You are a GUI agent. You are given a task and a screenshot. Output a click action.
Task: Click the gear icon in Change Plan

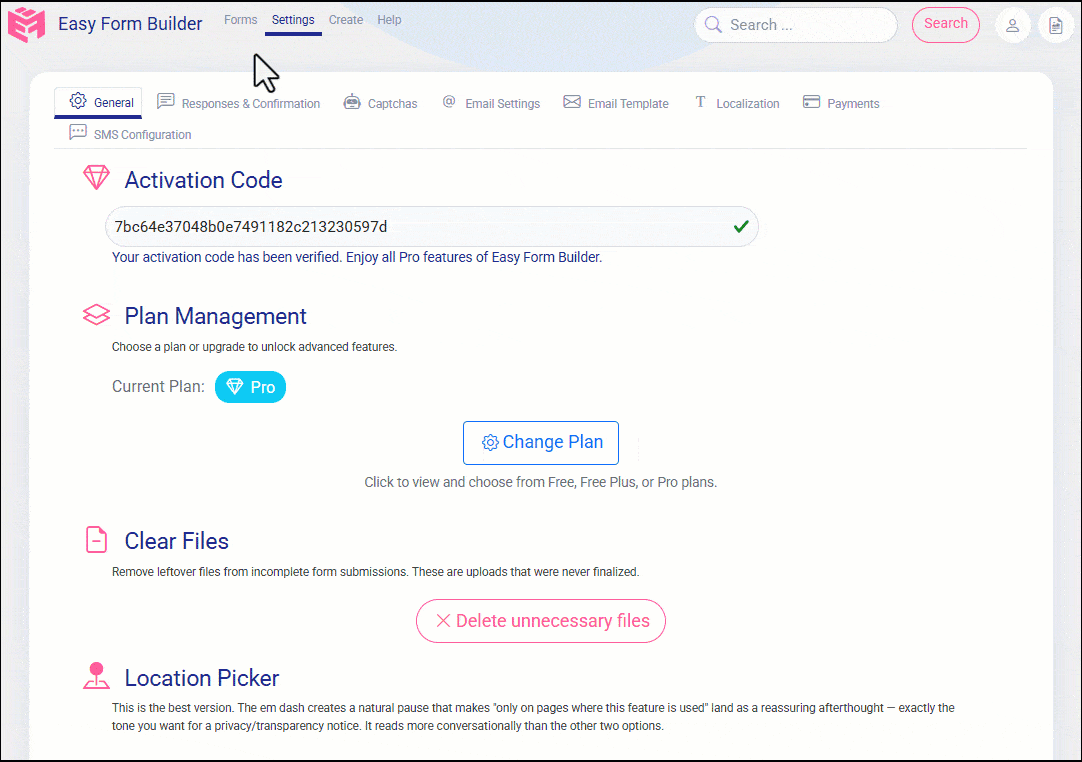[490, 442]
